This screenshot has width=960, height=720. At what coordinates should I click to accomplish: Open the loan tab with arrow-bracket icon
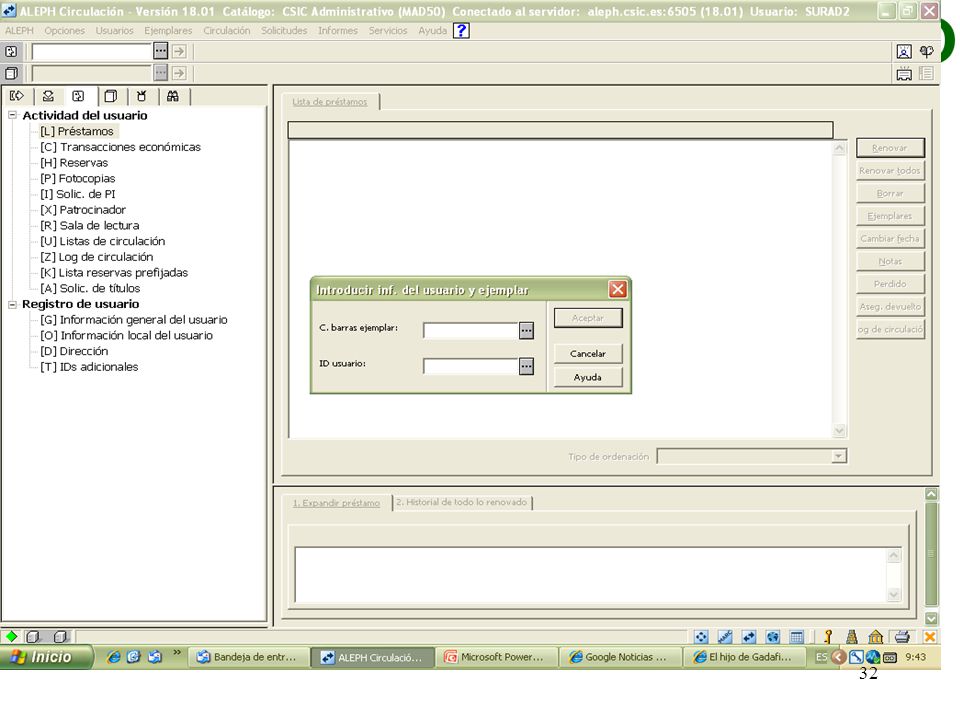pyautogui.click(x=17, y=96)
